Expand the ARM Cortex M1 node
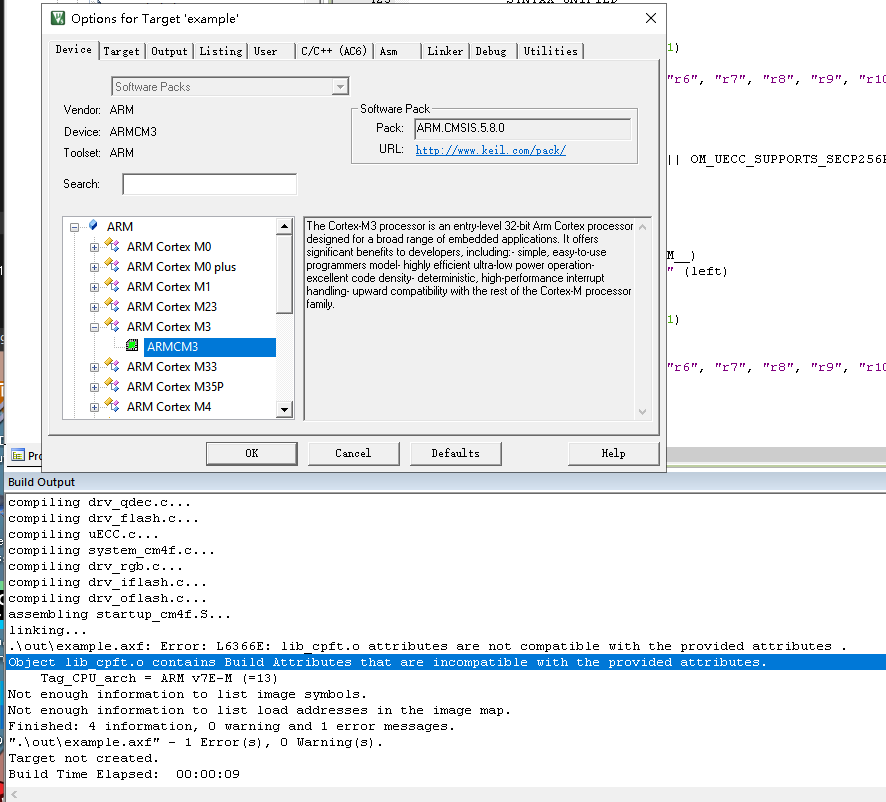Image resolution: width=886 pixels, height=802 pixels. click(x=94, y=287)
